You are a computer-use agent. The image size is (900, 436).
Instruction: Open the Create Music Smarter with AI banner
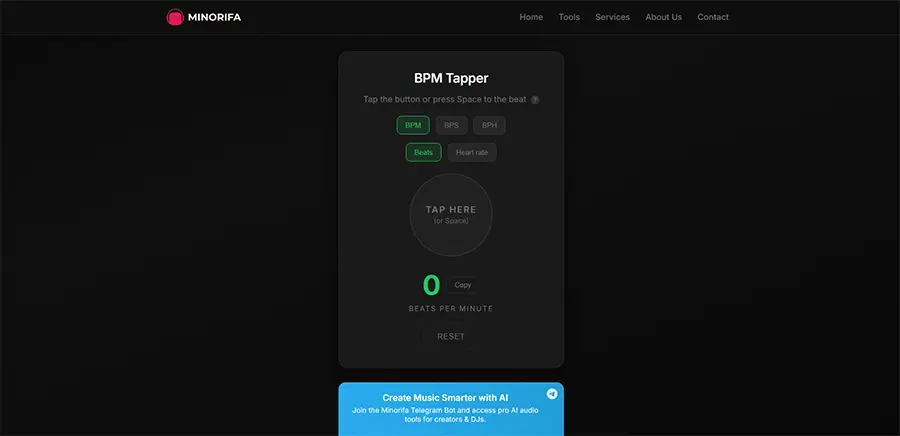pos(451,409)
